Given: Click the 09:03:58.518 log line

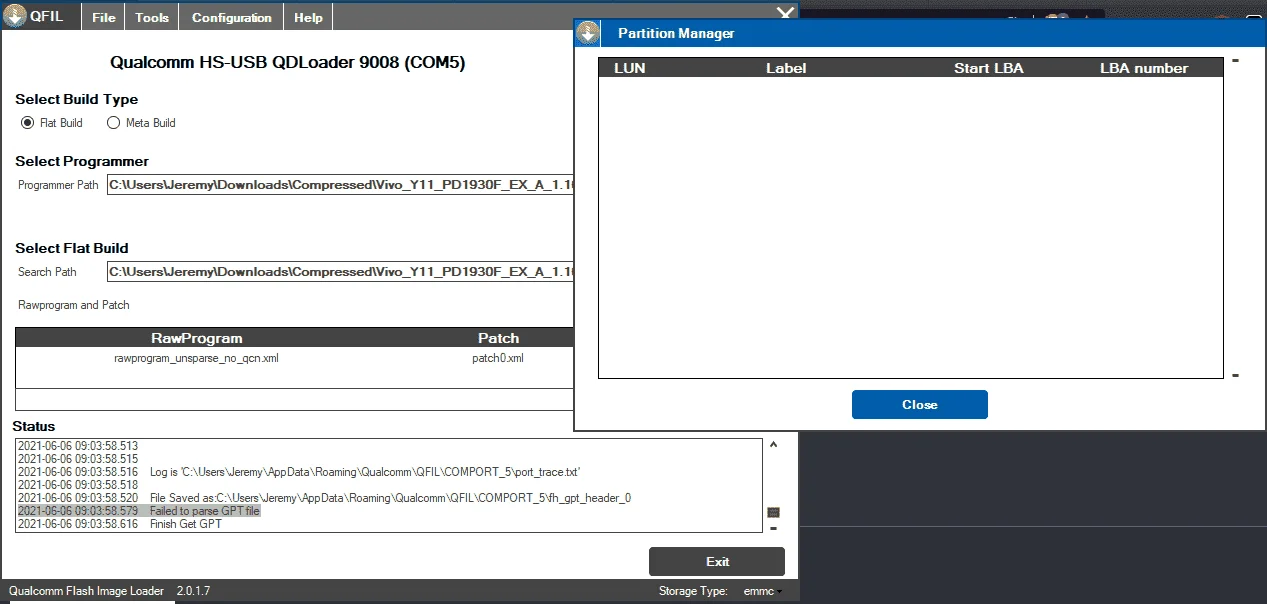Looking at the screenshot, I should click(78, 485).
